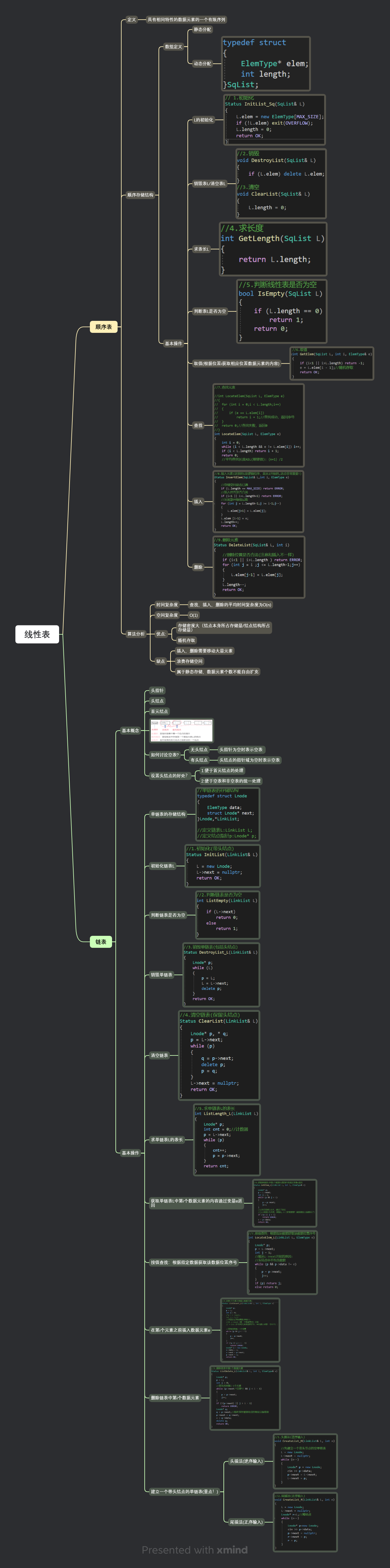
Task: Click the 判断链表是否为空 node
Action: tap(168, 915)
